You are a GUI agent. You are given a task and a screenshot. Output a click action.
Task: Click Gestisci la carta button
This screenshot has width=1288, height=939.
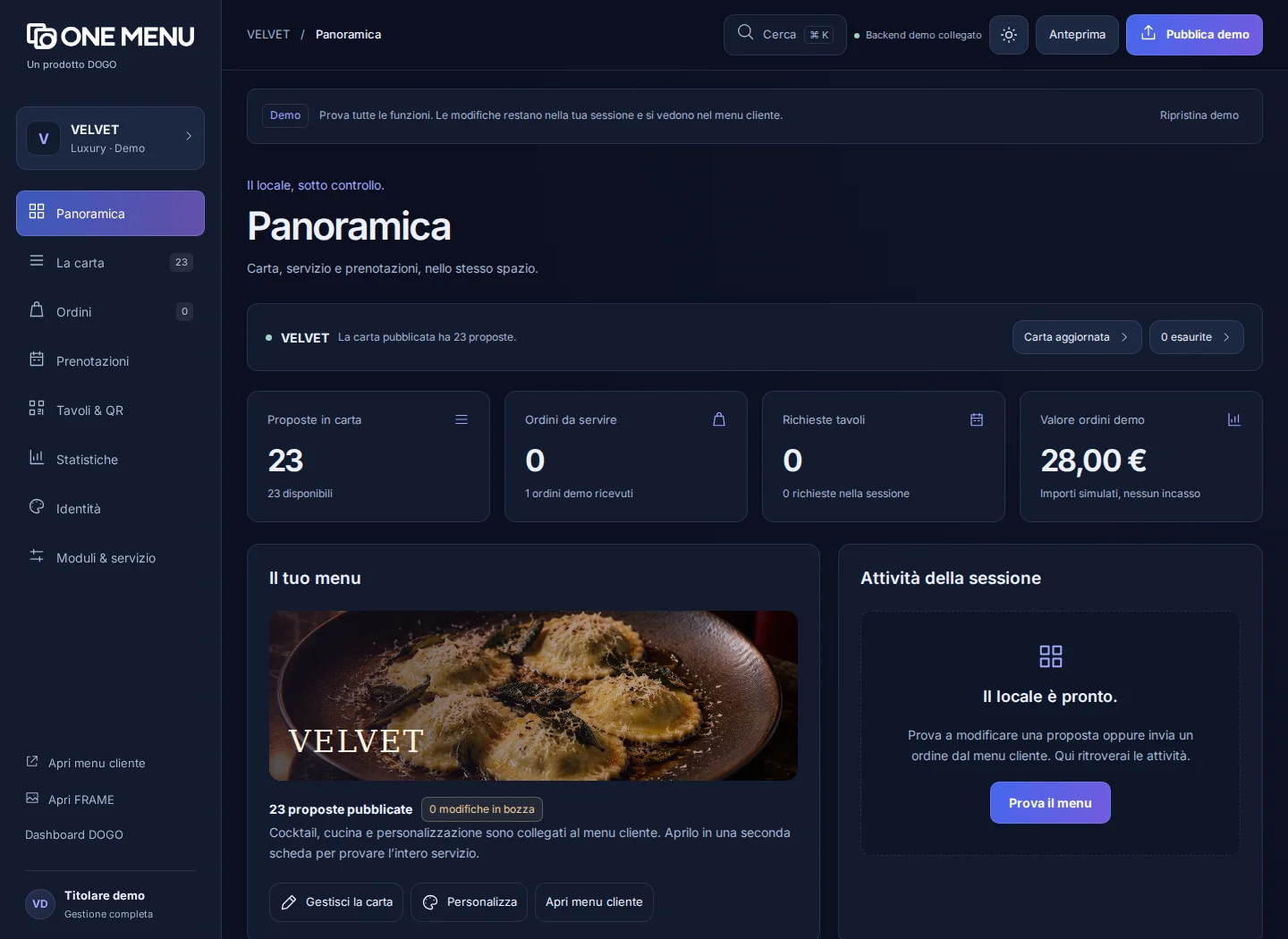coord(336,902)
